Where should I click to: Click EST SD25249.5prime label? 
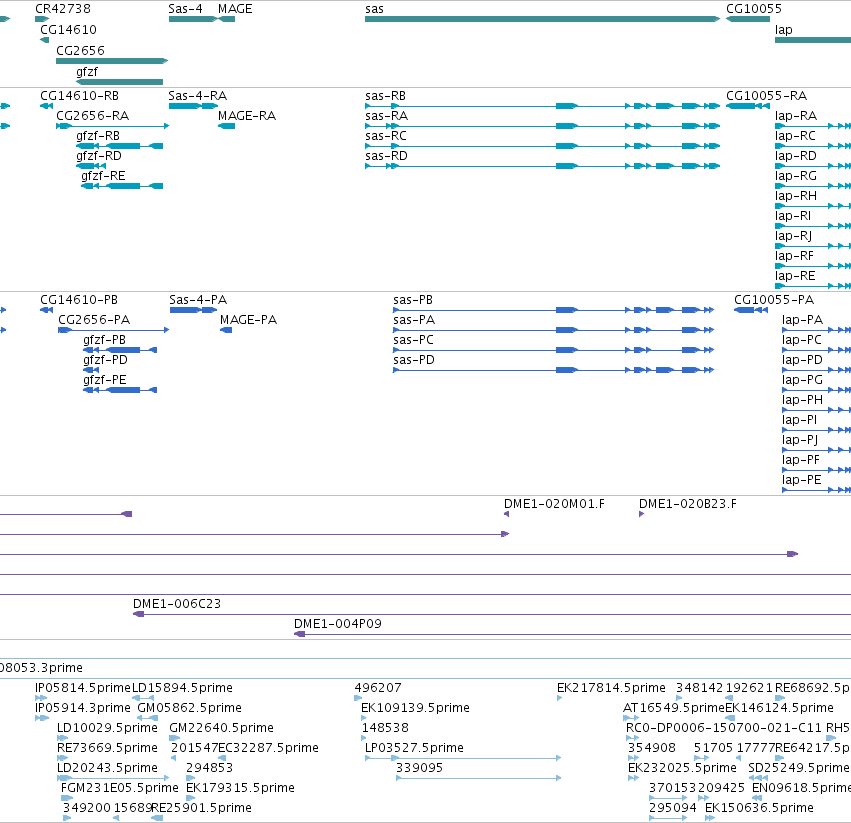pyautogui.click(x=798, y=769)
